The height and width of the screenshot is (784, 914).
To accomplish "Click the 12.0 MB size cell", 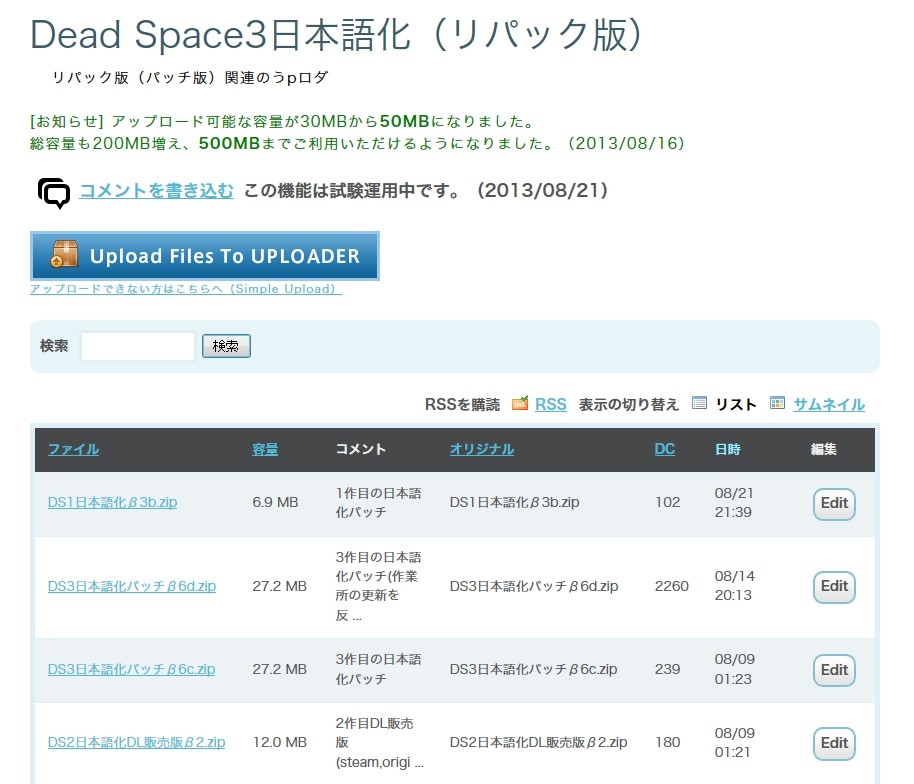I will pos(279,743).
